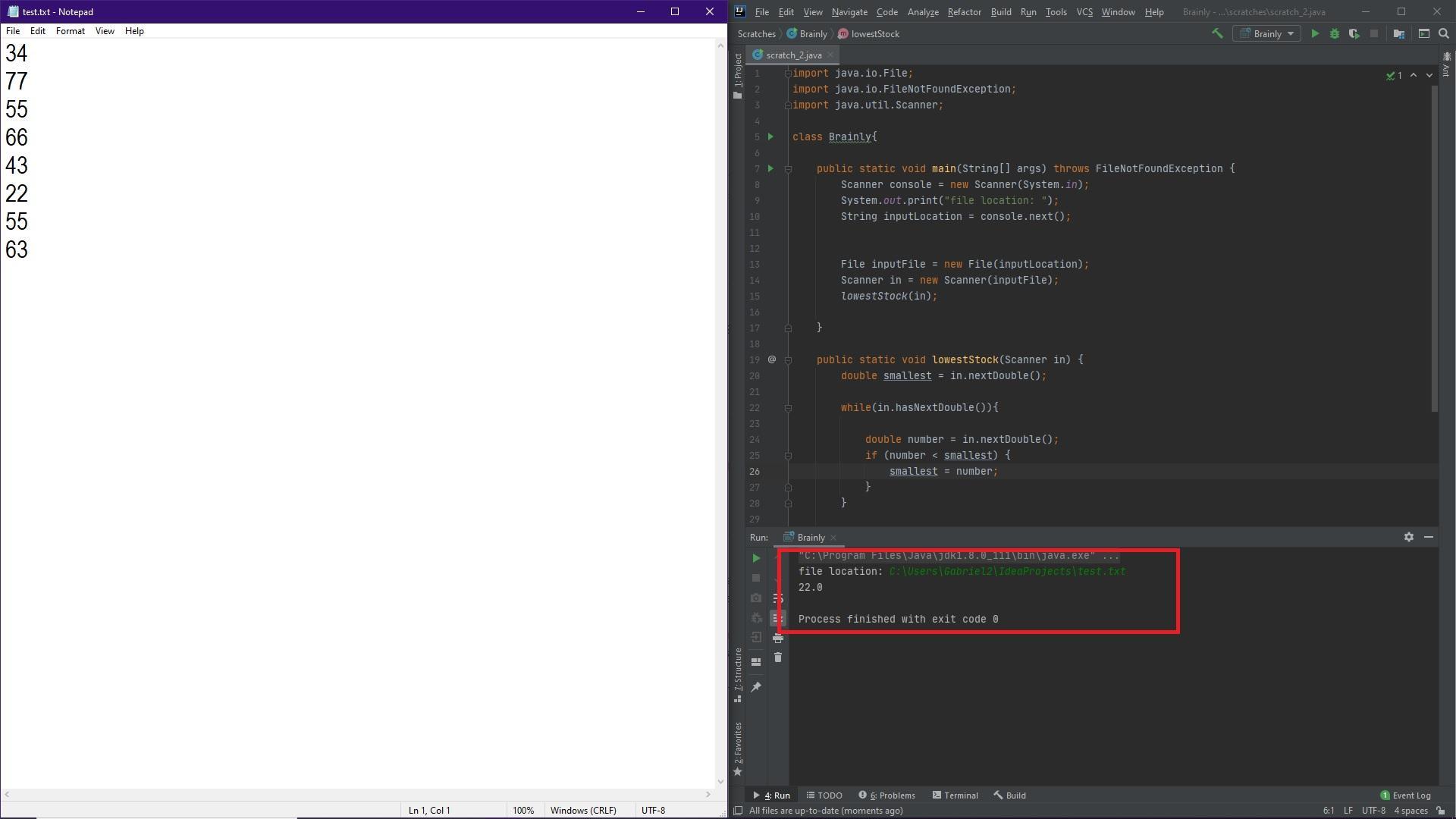1456x819 pixels.
Task: Open the Project Structure folder icon
Action: coord(1399,33)
